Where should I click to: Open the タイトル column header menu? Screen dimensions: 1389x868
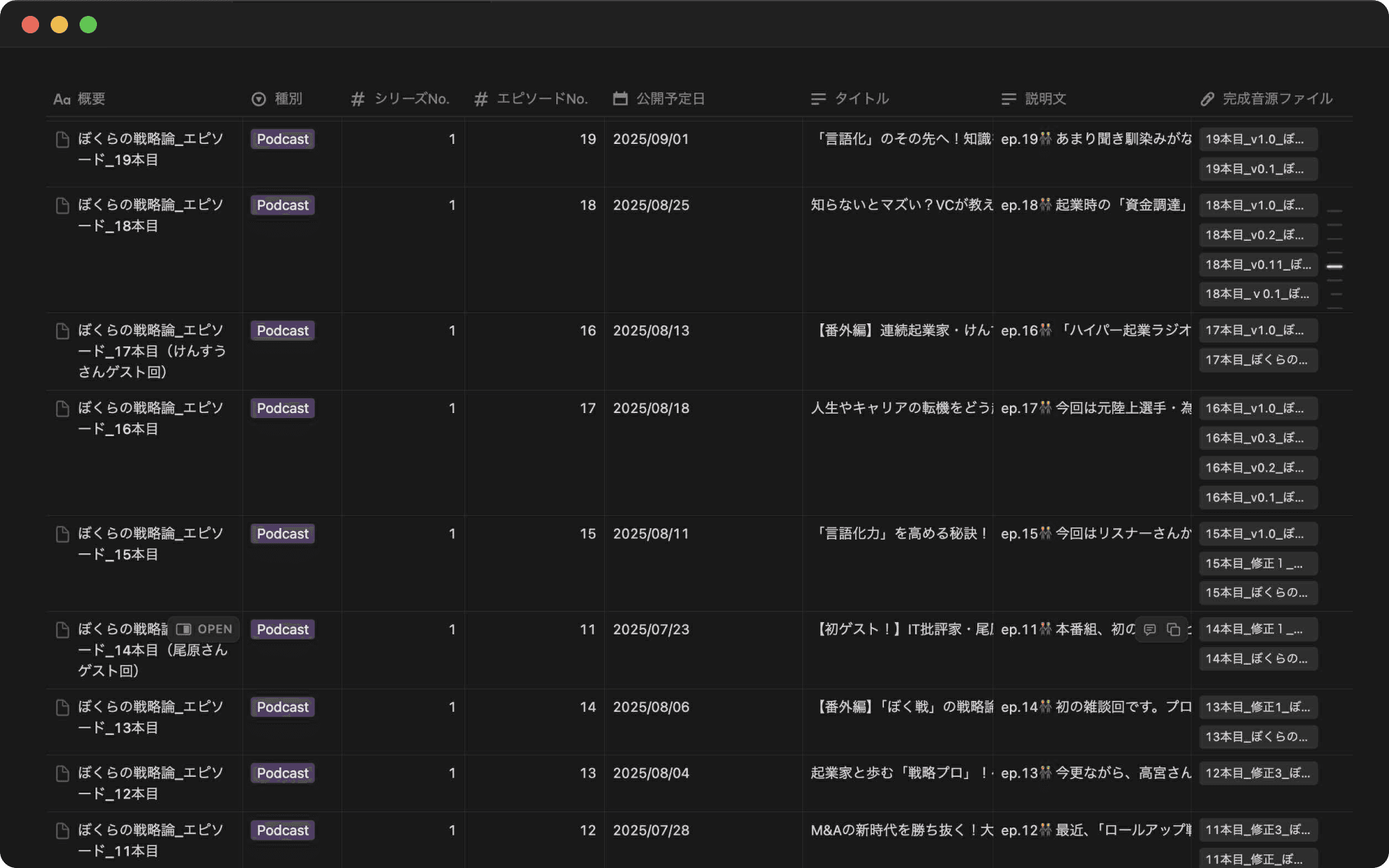click(x=861, y=98)
